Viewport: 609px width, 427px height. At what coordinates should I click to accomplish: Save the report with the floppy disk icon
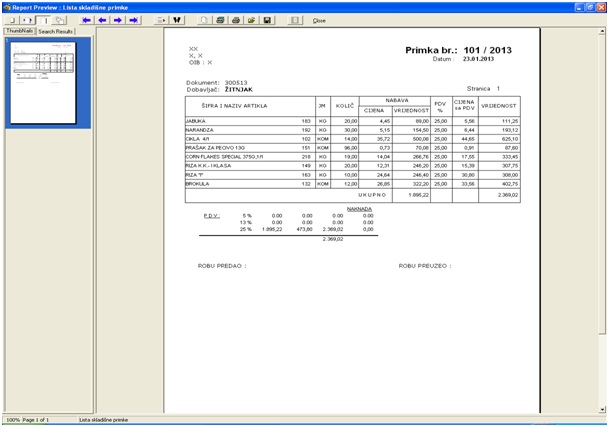click(267, 20)
